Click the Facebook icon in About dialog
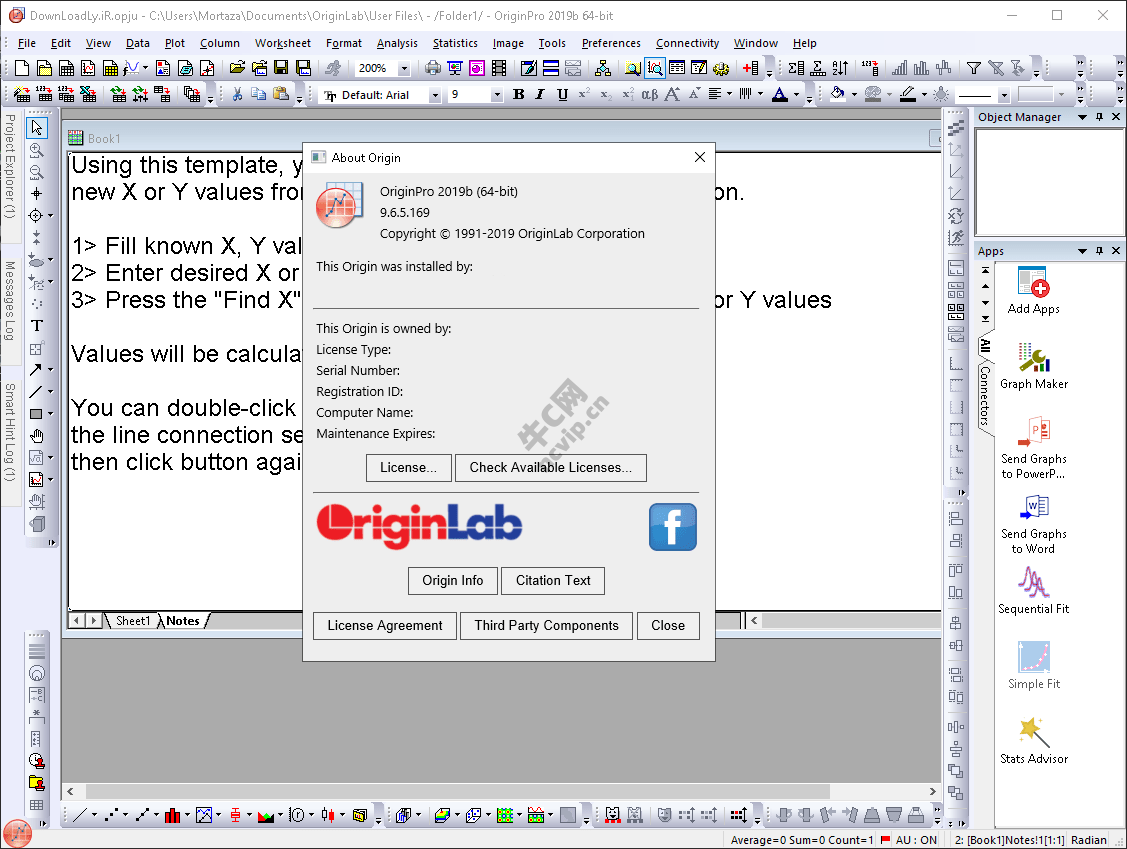1127x849 pixels. [x=673, y=527]
